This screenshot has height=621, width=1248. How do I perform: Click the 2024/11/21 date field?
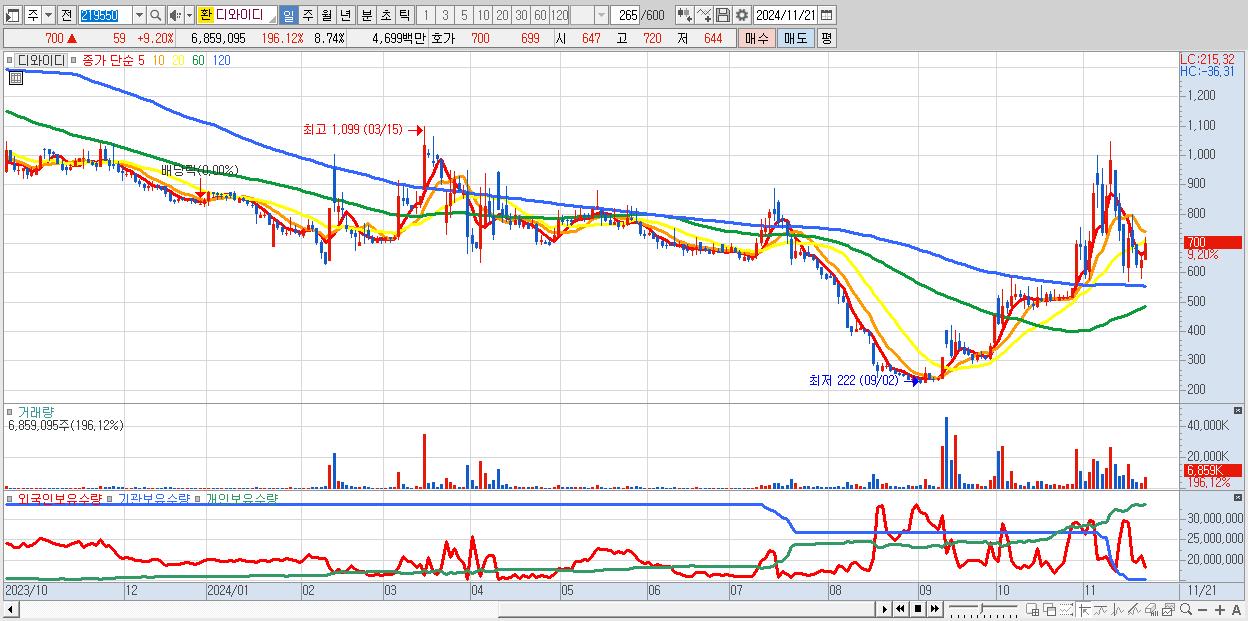(786, 15)
